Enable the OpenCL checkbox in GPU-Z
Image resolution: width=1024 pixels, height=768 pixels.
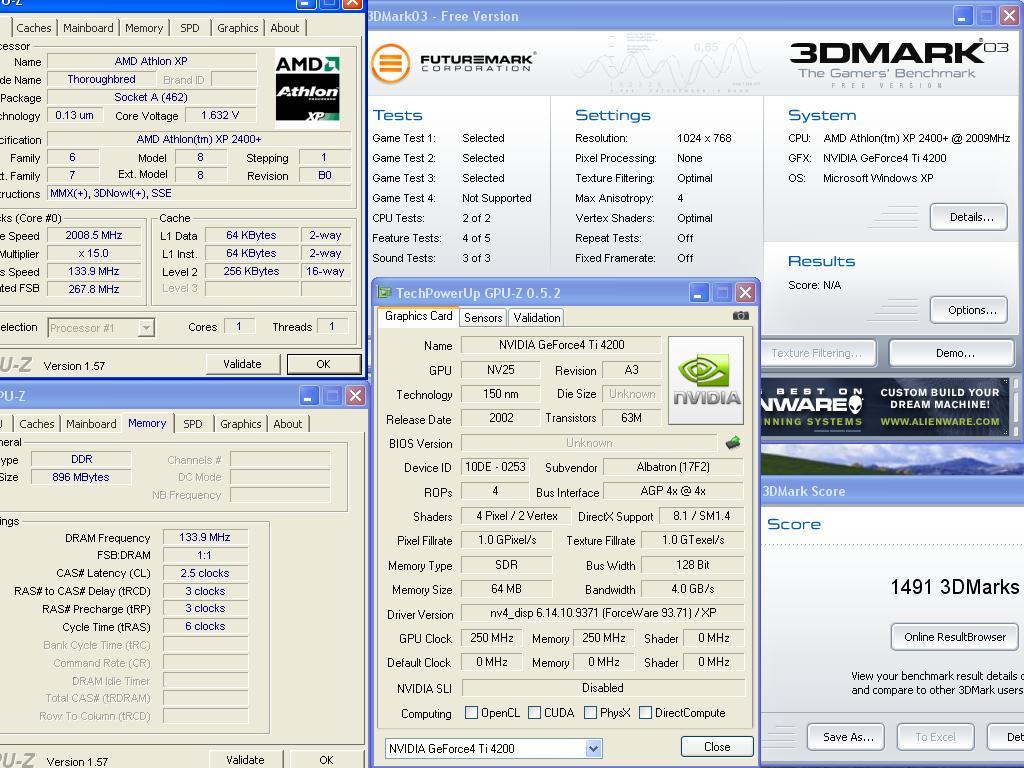click(x=471, y=712)
